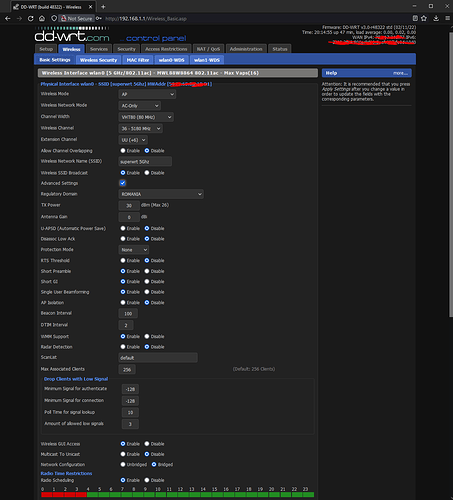453x500 pixels.
Task: Select Unbridged network configuration
Action: pos(123,464)
